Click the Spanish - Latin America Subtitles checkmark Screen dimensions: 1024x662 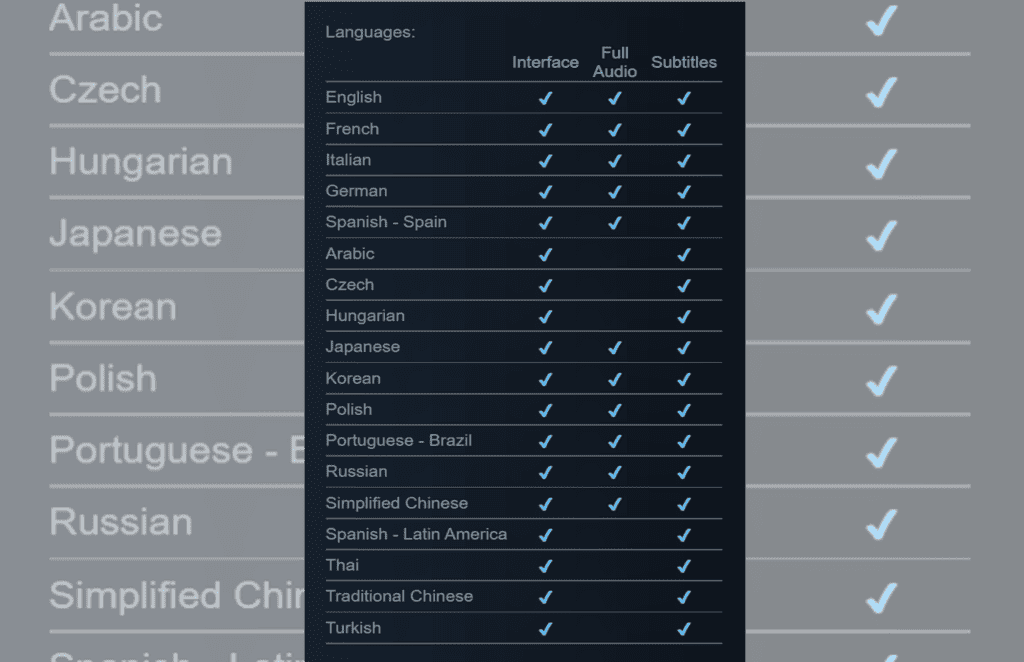[684, 535]
